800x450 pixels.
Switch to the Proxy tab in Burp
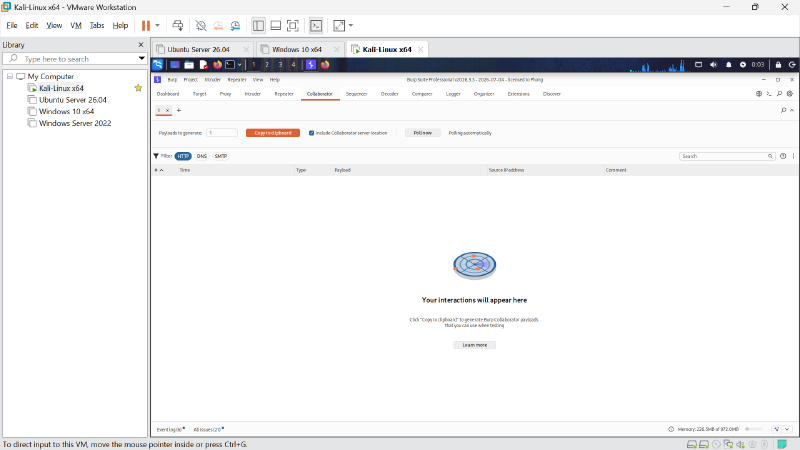coord(226,94)
